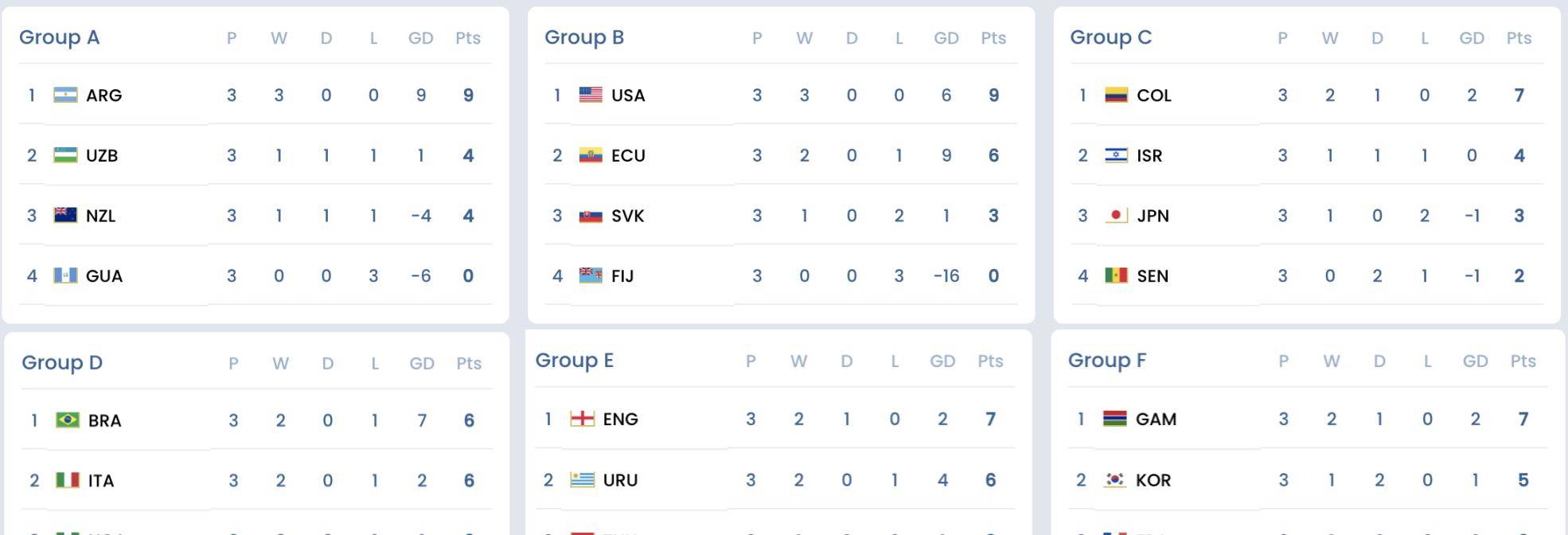This screenshot has height=535, width=1568.
Task: Click the Colombia flag in Group C
Action: (1117, 96)
